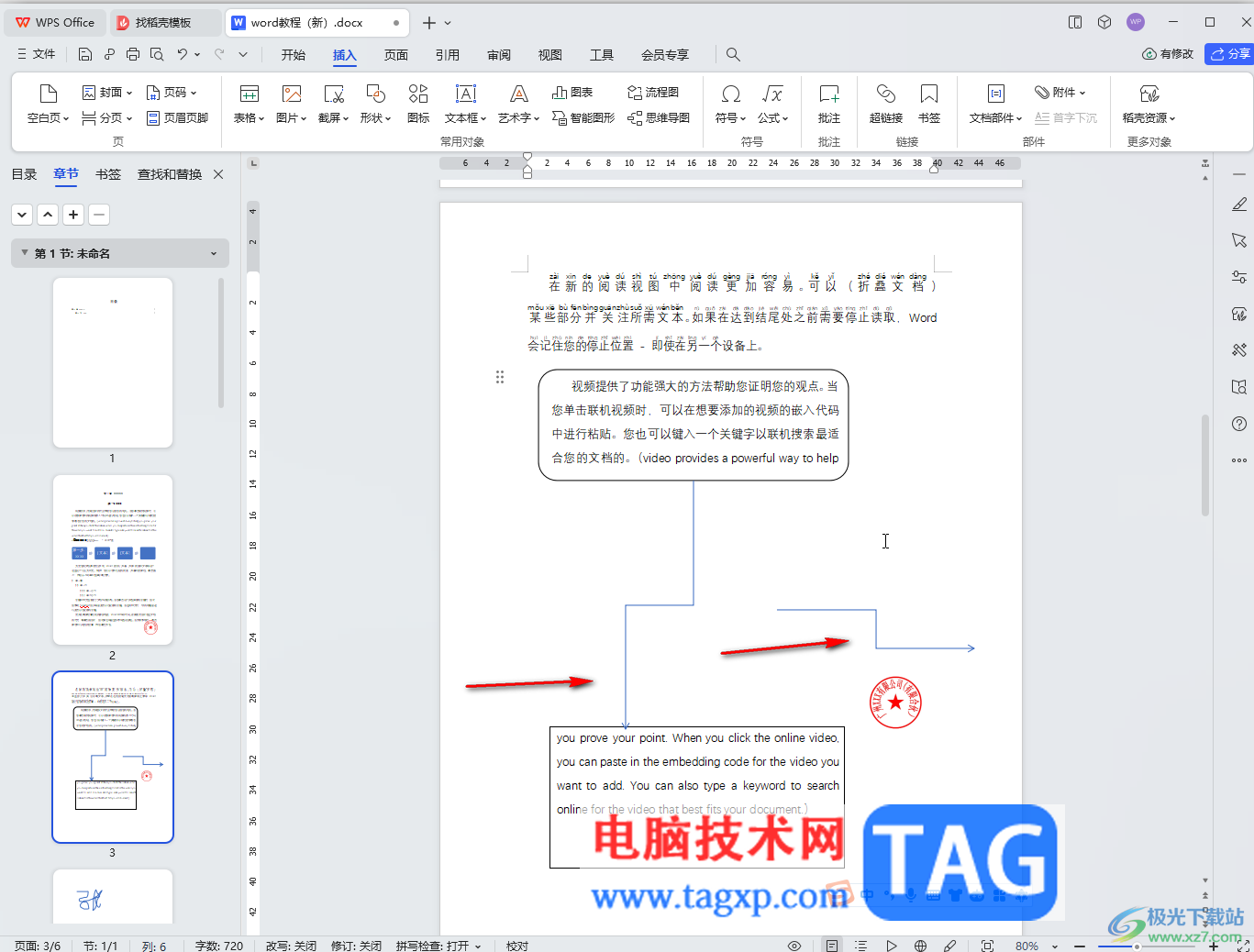Switch to web layout view icon
1254x952 pixels.
point(921,946)
